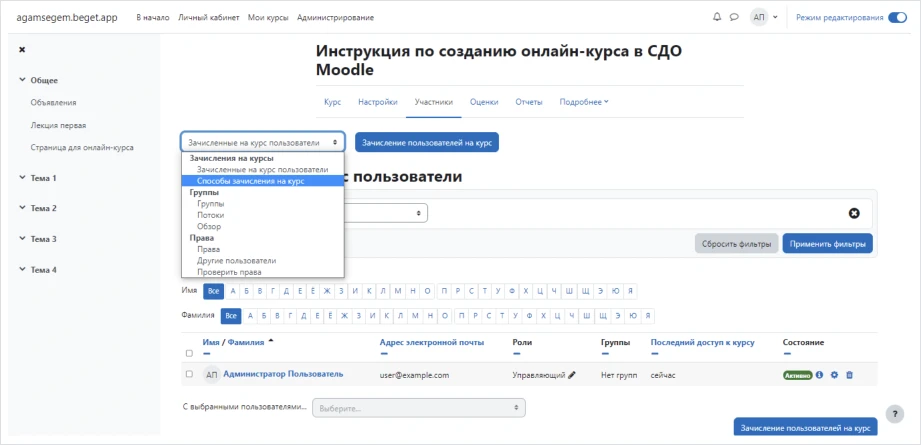Select Все in the Фамилия letter filter
The width and height of the screenshot is (921, 445).
[x=231, y=316]
